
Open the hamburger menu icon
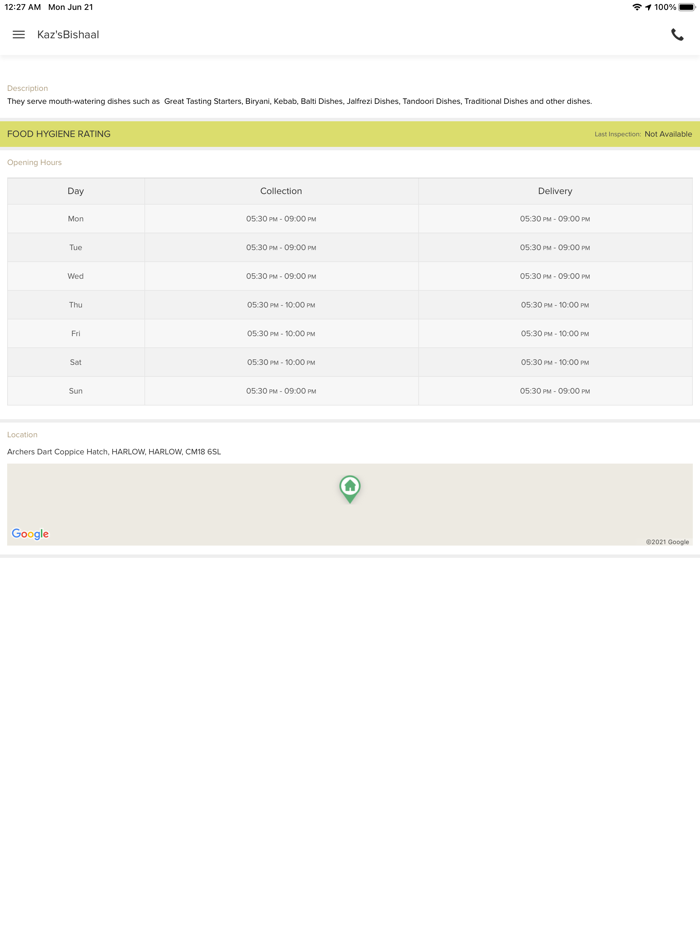[x=18, y=35]
